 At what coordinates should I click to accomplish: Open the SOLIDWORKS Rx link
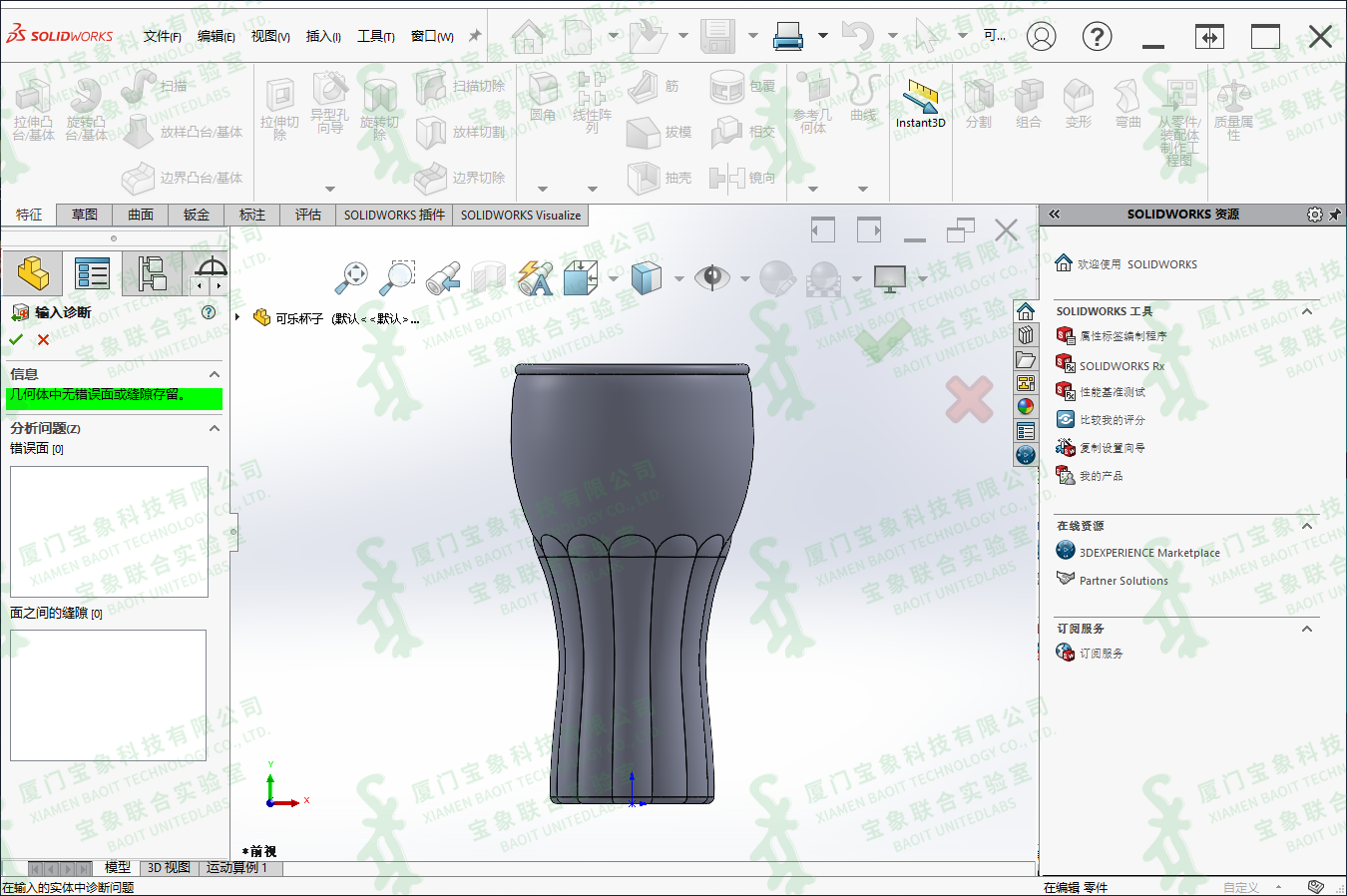1122,366
